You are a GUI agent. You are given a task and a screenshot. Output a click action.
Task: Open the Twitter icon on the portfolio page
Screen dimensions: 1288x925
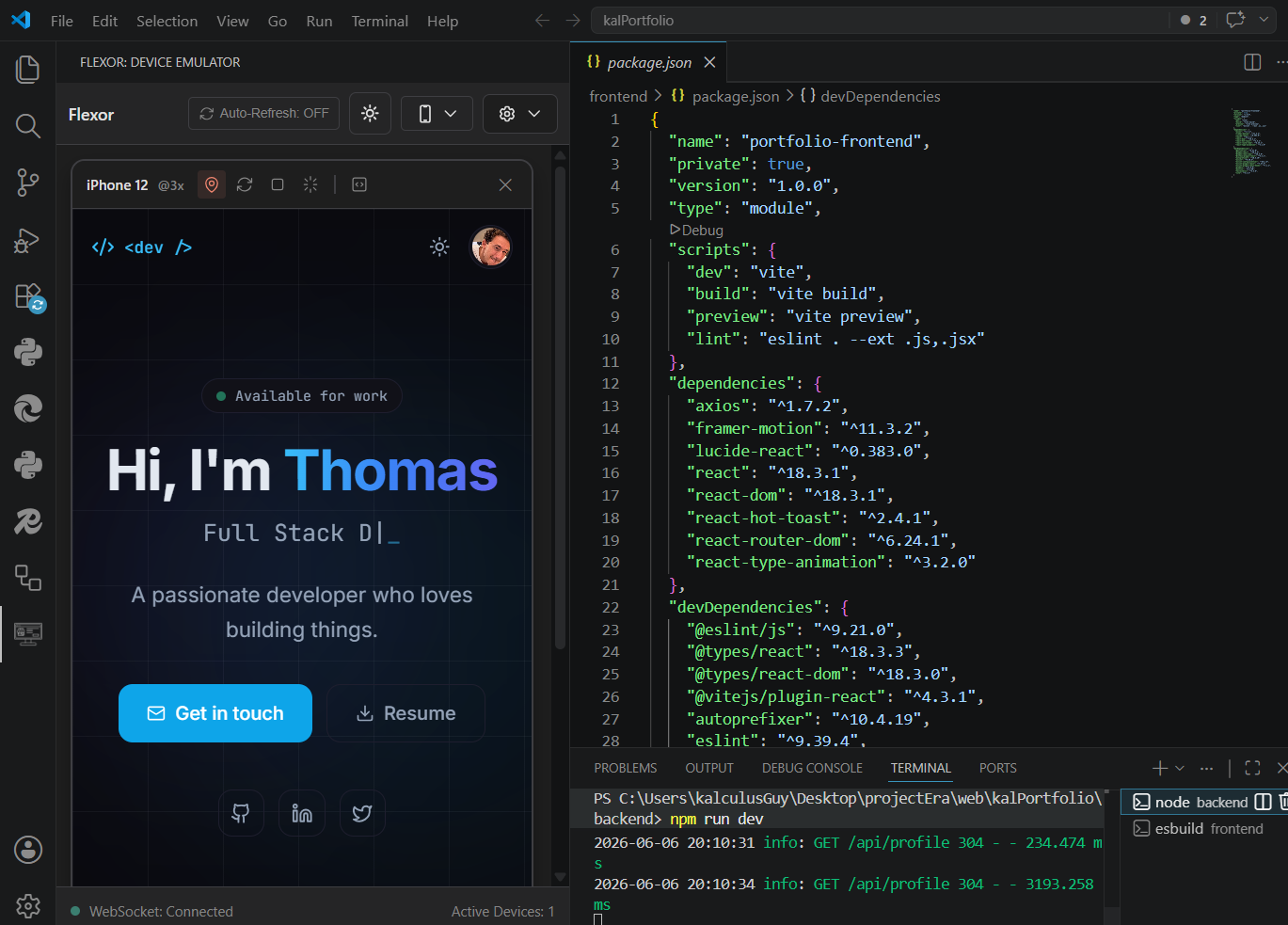click(362, 813)
